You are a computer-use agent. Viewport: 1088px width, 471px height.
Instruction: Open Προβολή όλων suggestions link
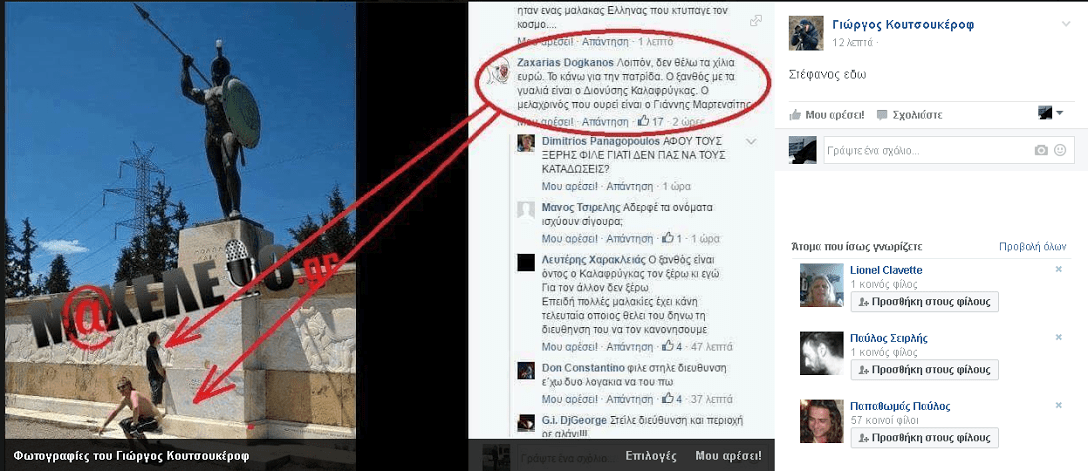1032,246
